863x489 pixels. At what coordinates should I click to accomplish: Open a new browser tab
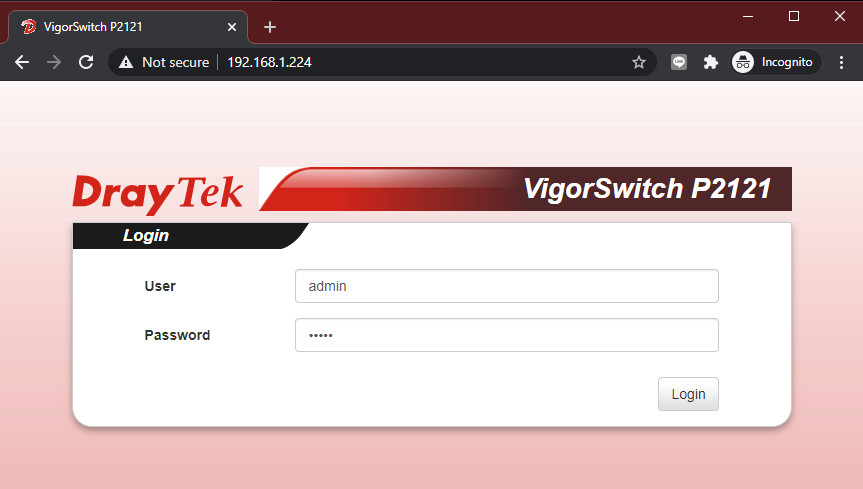coord(270,27)
